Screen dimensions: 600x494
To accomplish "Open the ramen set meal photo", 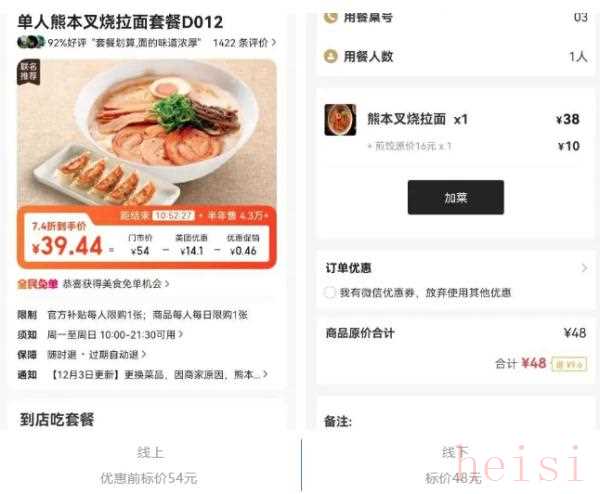I will click(147, 133).
